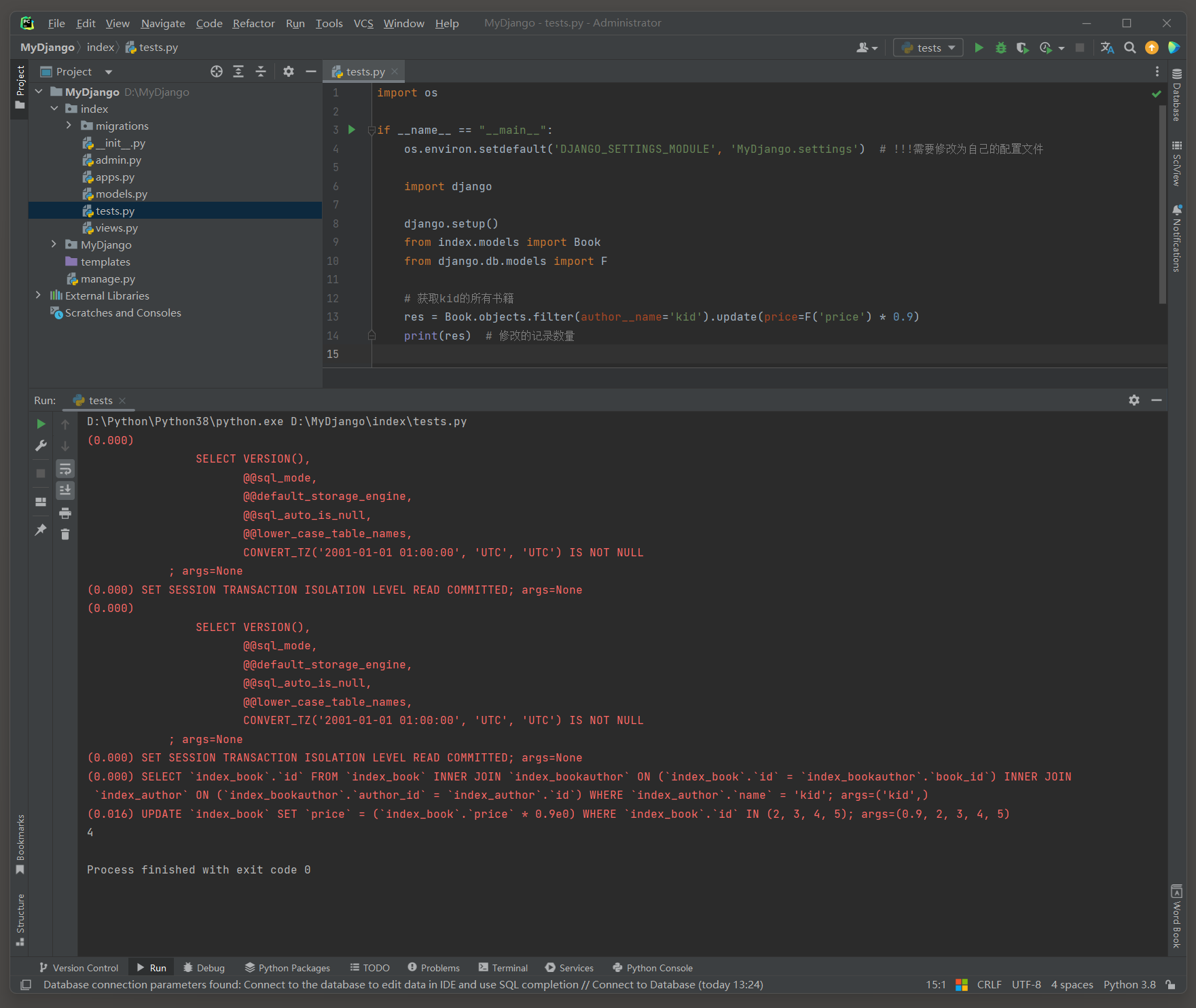
Task: Collapse the MyDjango root folder
Action: pos(39,92)
